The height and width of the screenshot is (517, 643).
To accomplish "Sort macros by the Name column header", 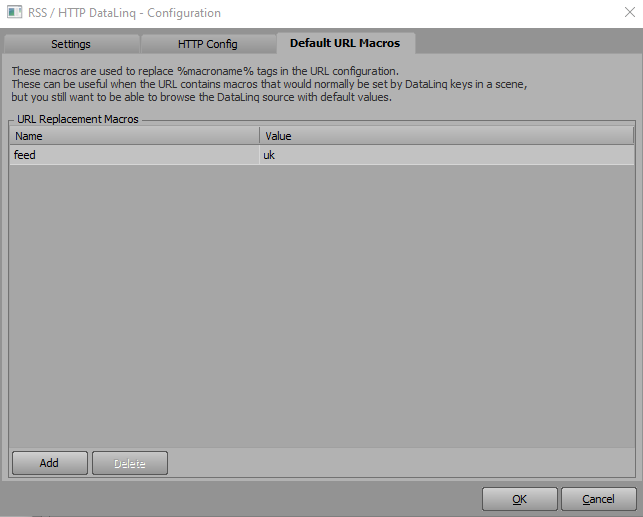I will tap(135, 136).
